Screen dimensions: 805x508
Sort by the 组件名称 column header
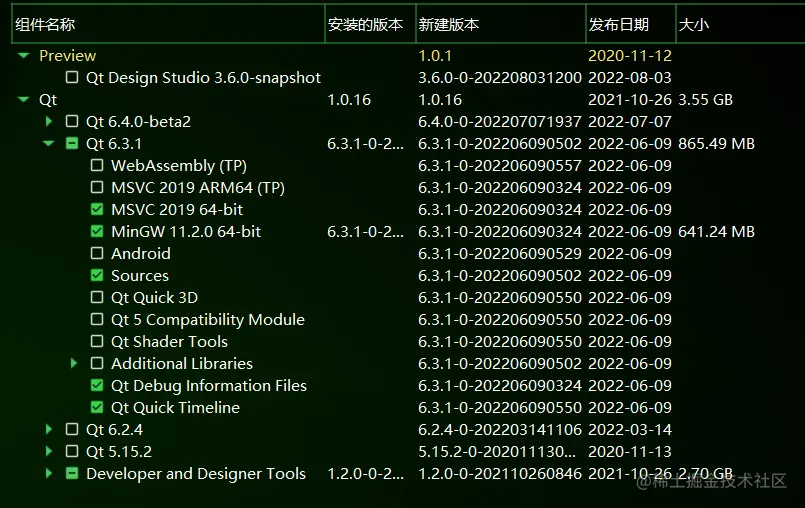(168, 24)
